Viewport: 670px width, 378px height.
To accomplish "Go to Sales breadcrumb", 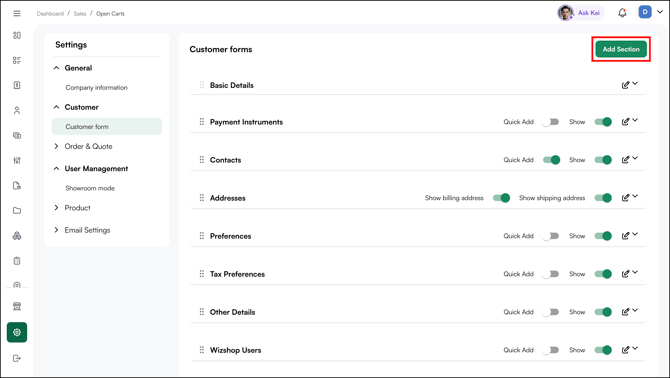I will (79, 14).
